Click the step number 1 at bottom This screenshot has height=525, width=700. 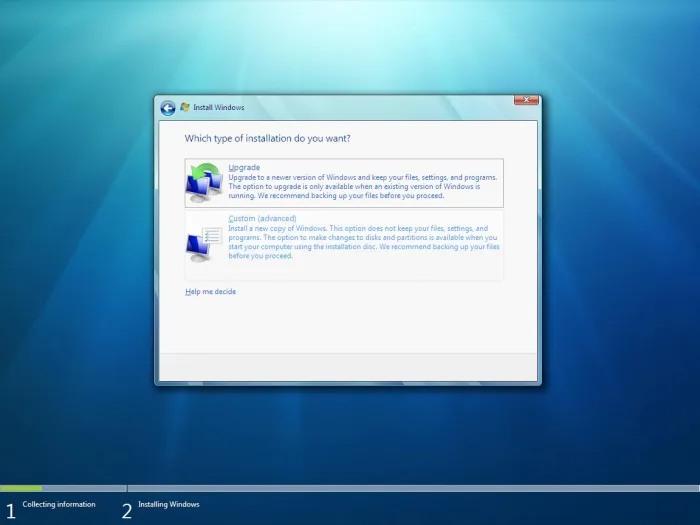tap(10, 510)
